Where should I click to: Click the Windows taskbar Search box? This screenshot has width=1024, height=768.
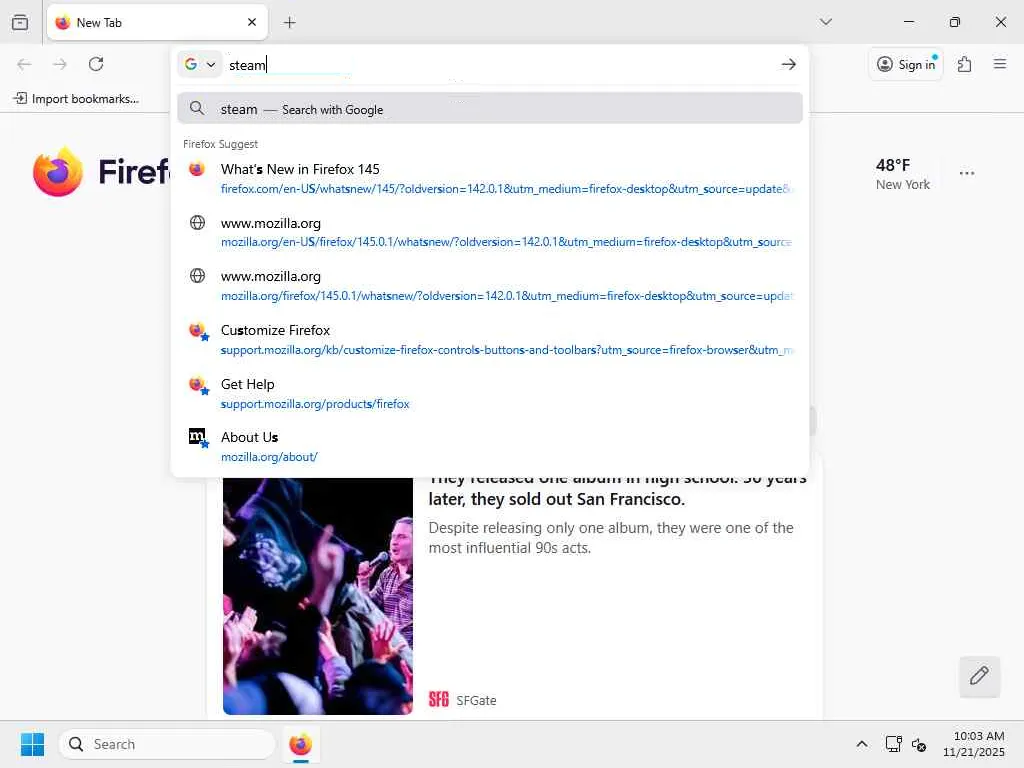click(167, 744)
